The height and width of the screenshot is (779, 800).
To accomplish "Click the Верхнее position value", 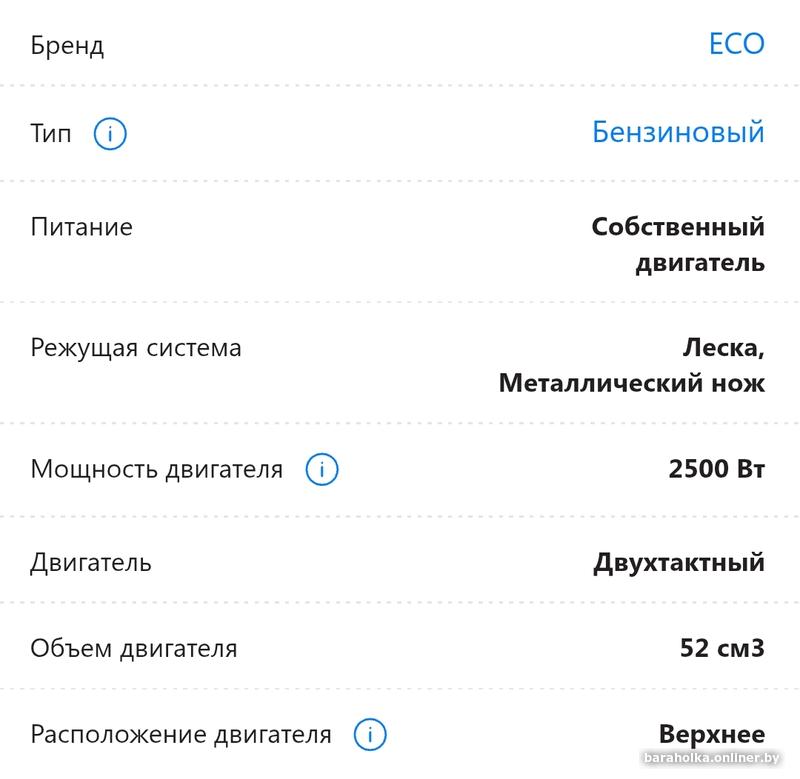I will [x=712, y=734].
